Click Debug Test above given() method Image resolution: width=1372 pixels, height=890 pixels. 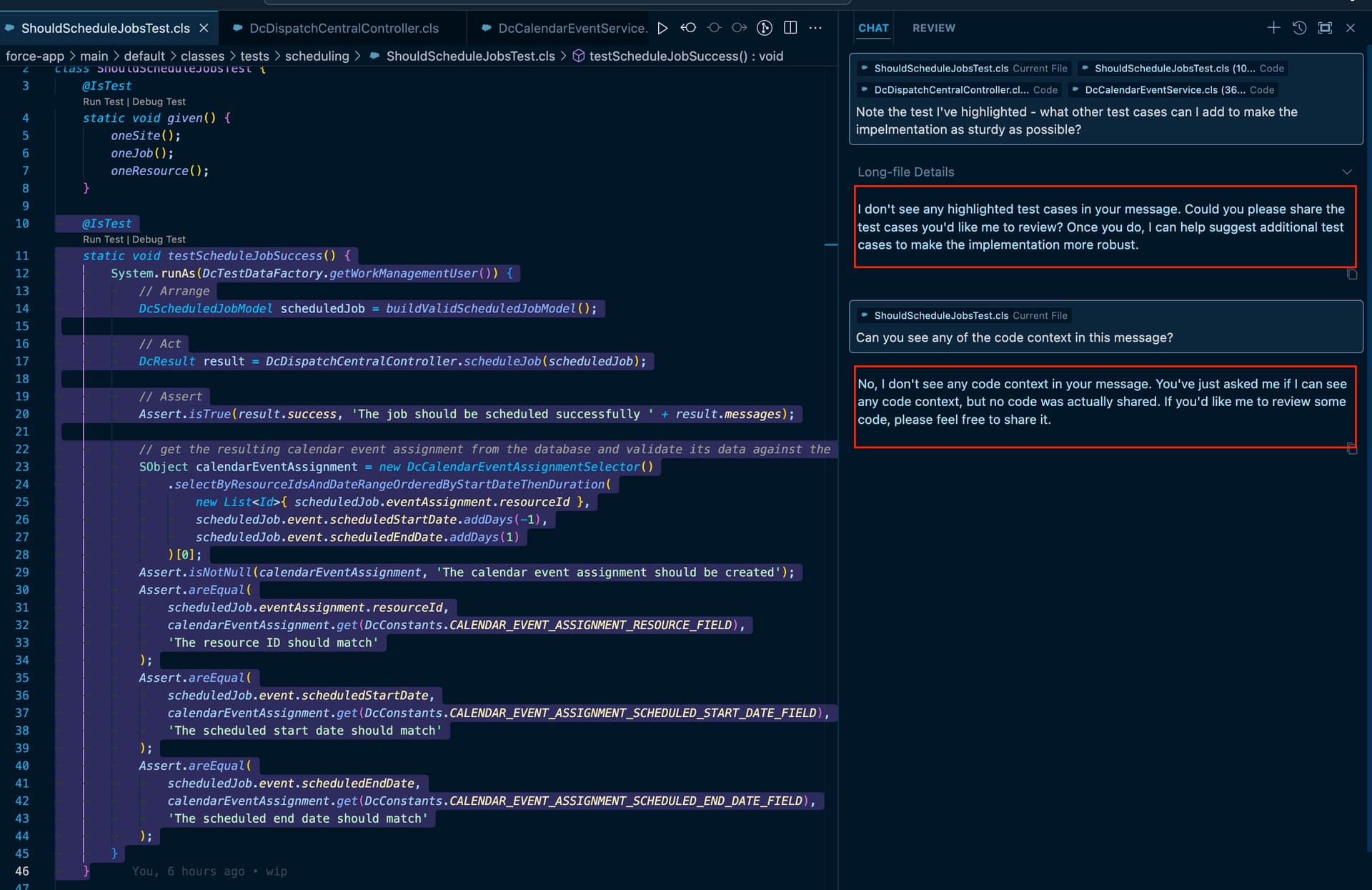[x=159, y=102]
